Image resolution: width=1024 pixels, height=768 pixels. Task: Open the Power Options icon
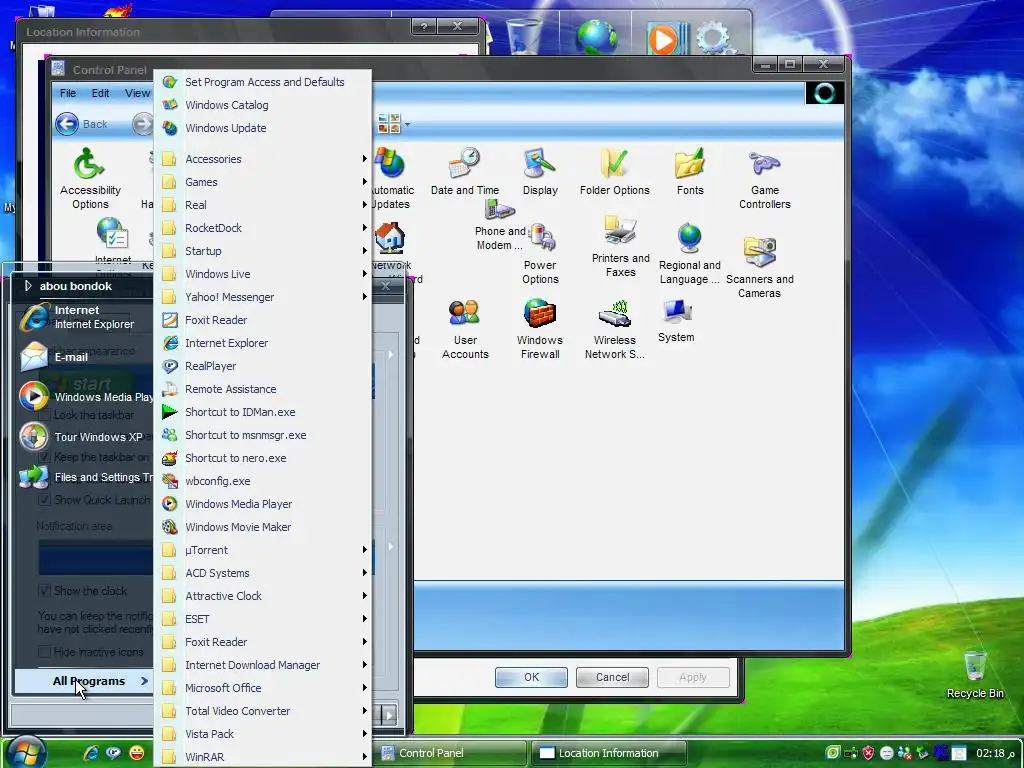(x=540, y=255)
